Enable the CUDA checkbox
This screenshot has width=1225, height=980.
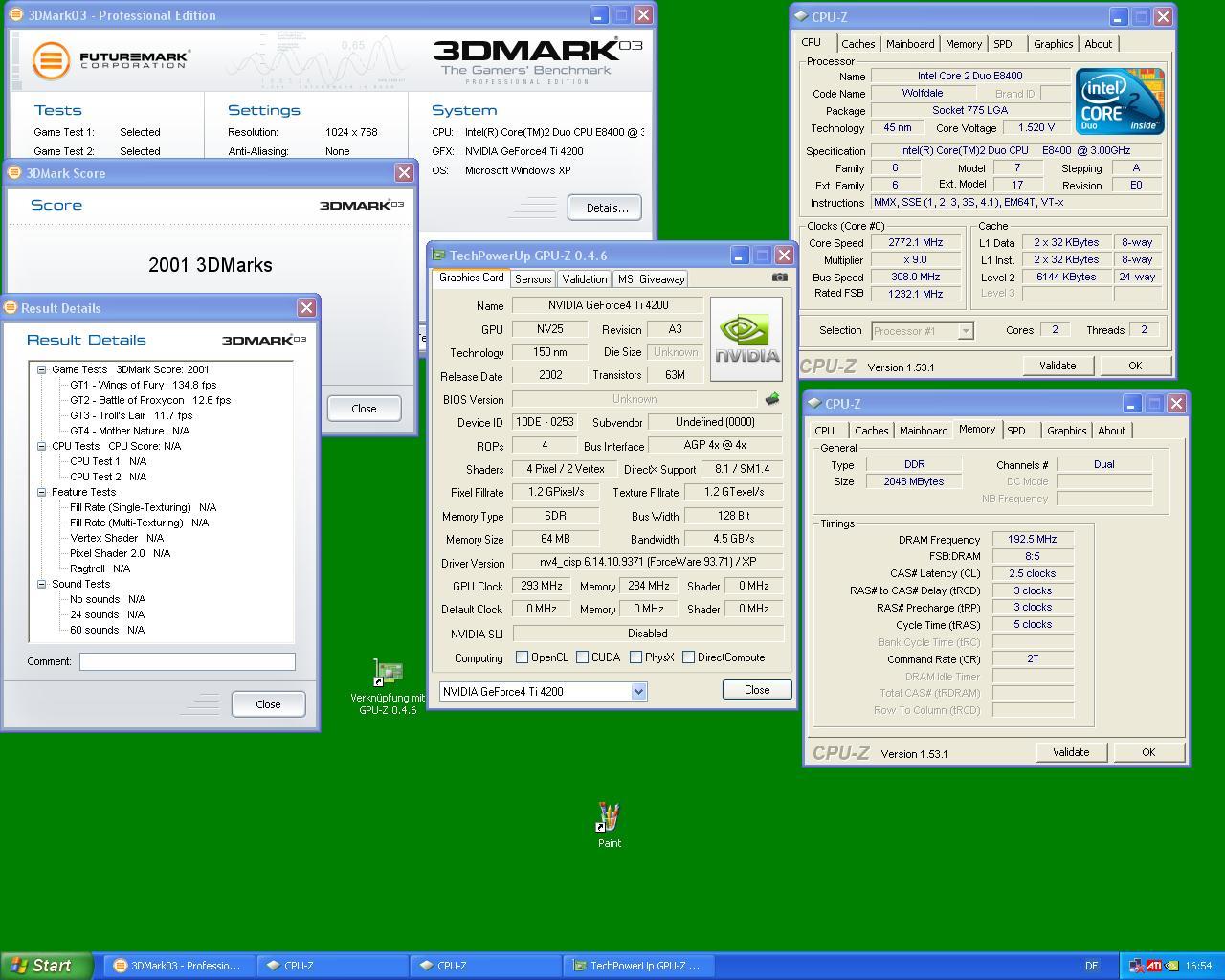(x=582, y=657)
